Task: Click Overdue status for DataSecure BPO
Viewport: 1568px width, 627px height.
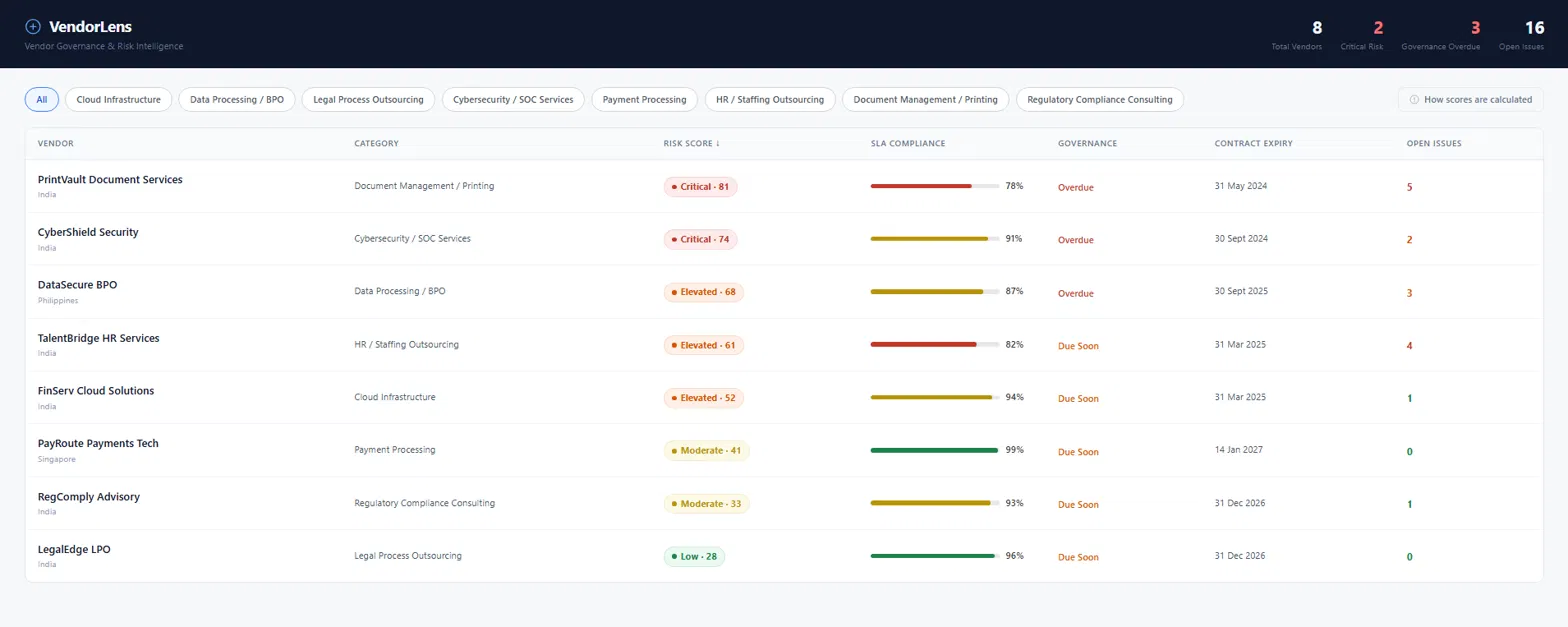Action: tap(1076, 294)
